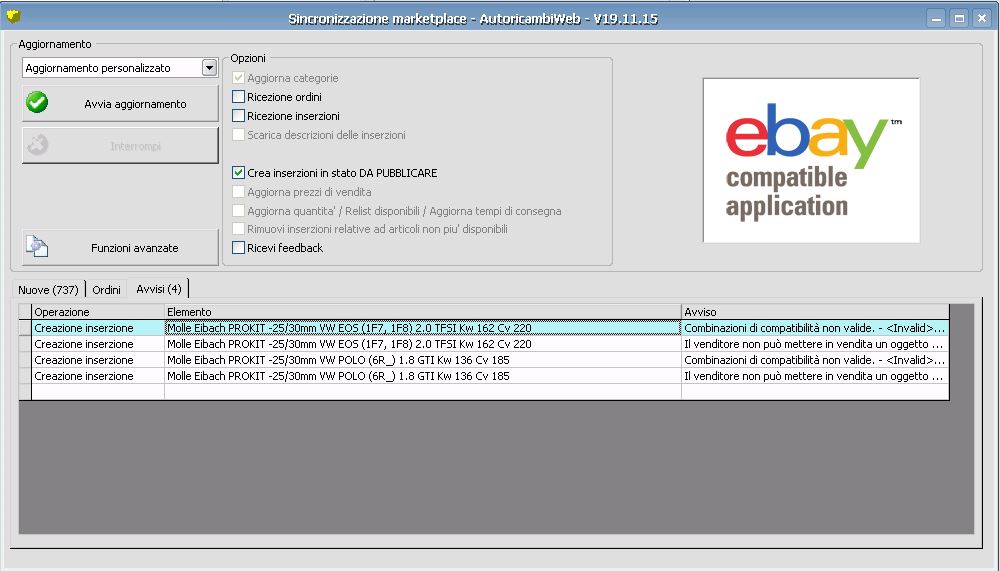Toggle the Aggiorna categorie checkbox
Image resolution: width=1000 pixels, height=571 pixels.
(x=239, y=78)
